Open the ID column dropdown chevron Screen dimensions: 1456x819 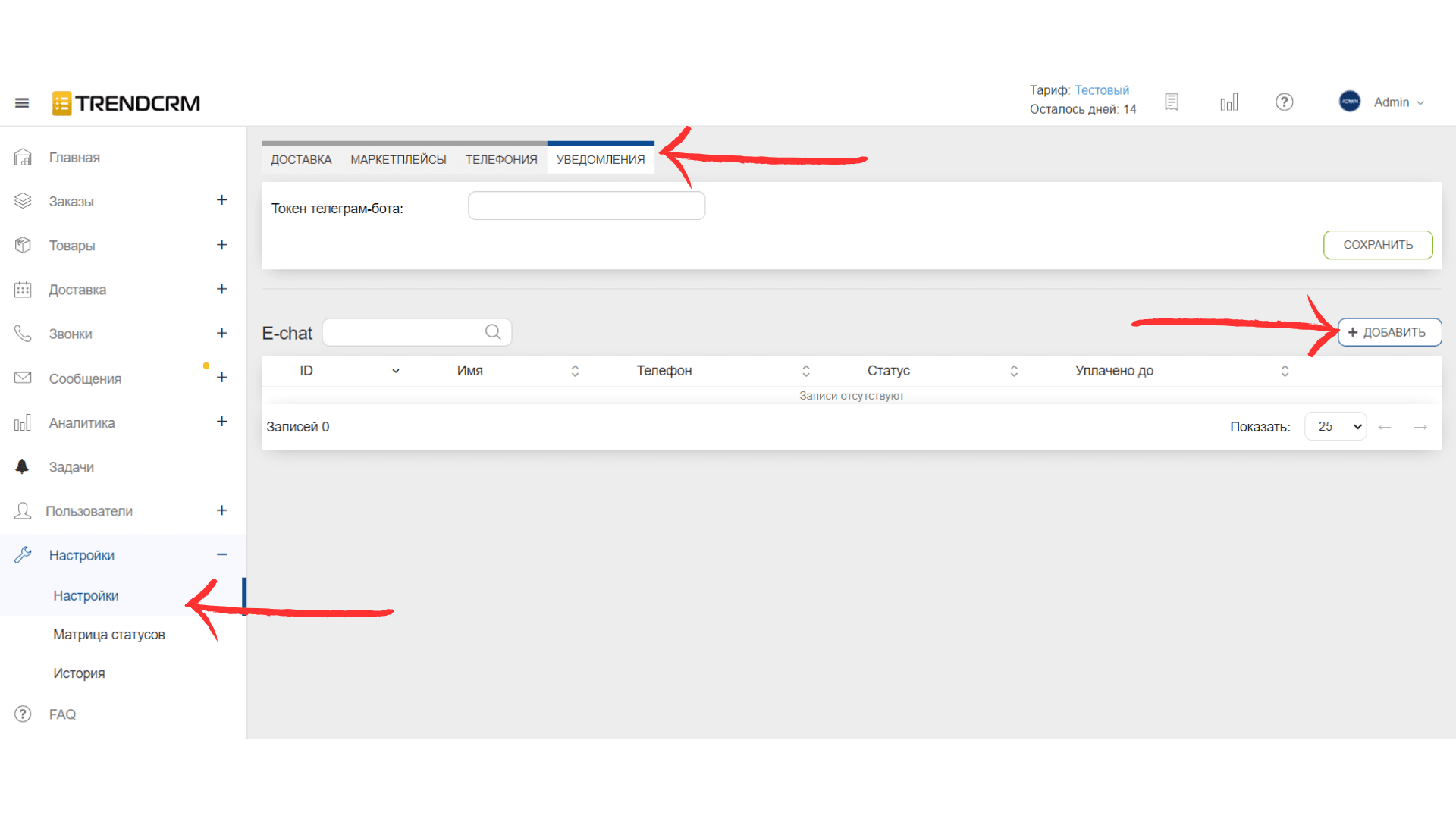395,371
